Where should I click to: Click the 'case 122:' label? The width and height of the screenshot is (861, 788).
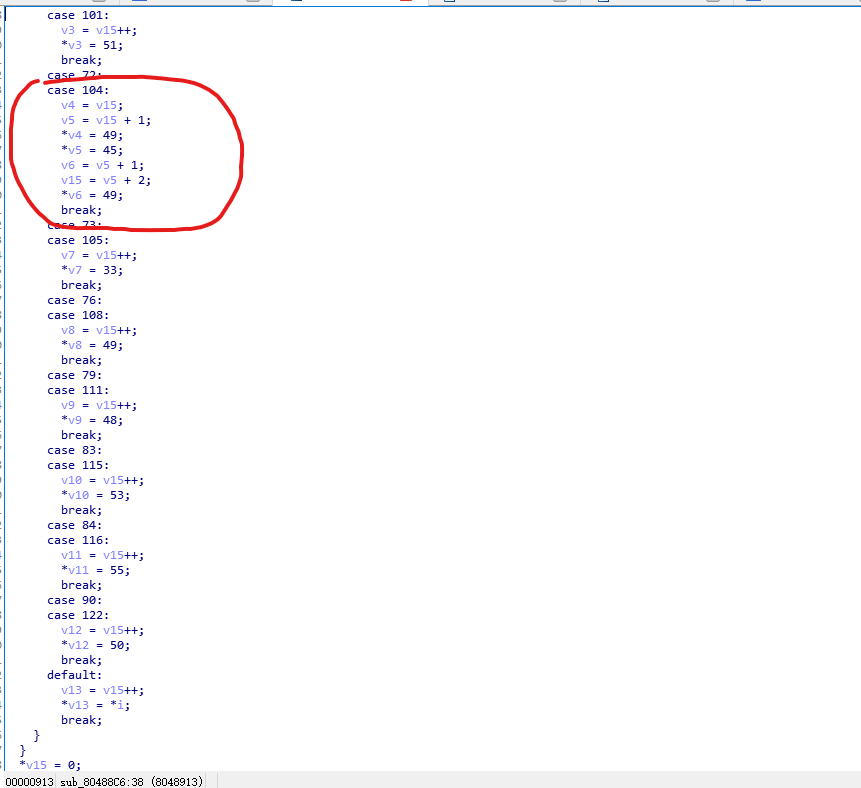tap(78, 615)
